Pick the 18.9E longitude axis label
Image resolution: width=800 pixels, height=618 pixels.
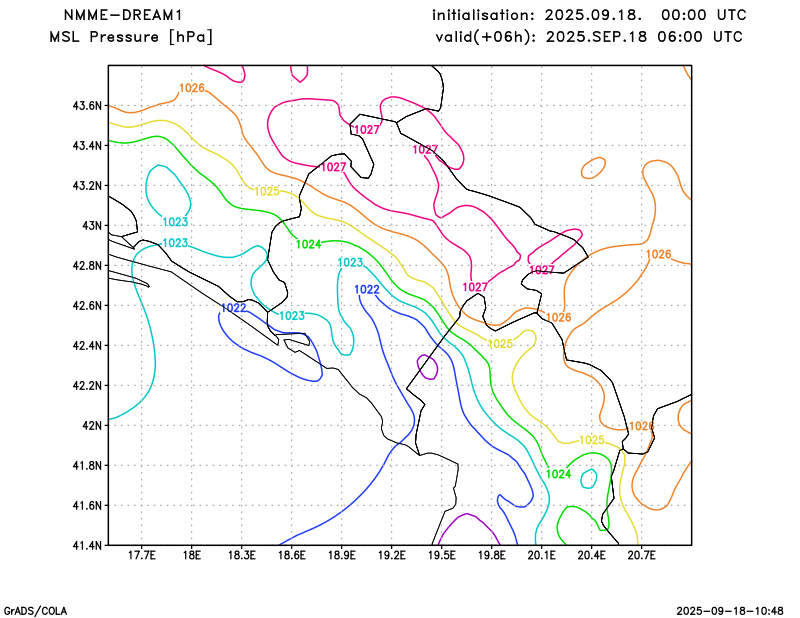point(342,555)
